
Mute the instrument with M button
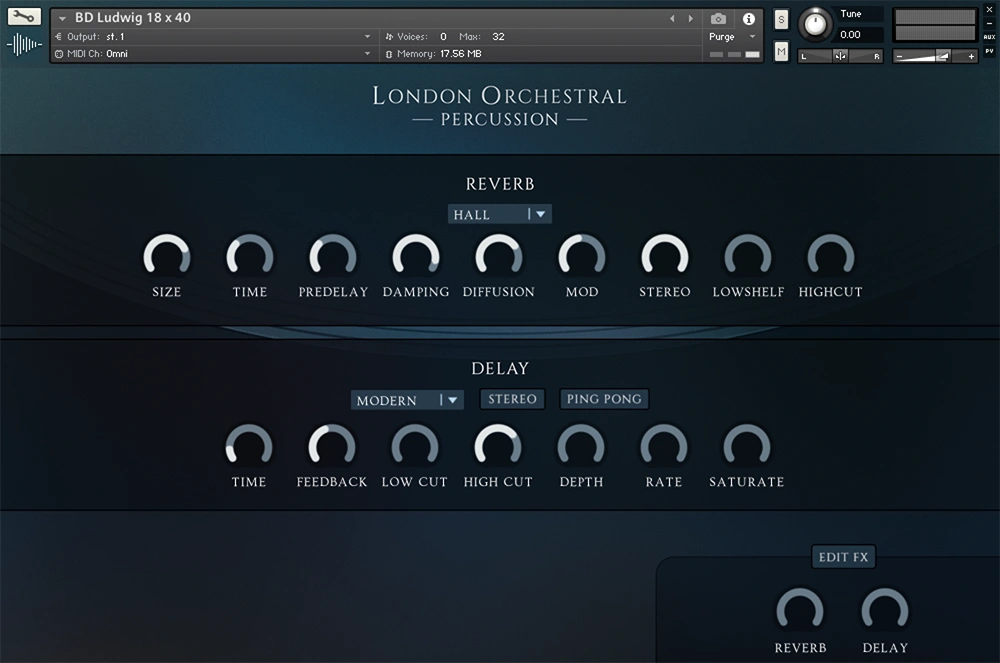coord(781,51)
